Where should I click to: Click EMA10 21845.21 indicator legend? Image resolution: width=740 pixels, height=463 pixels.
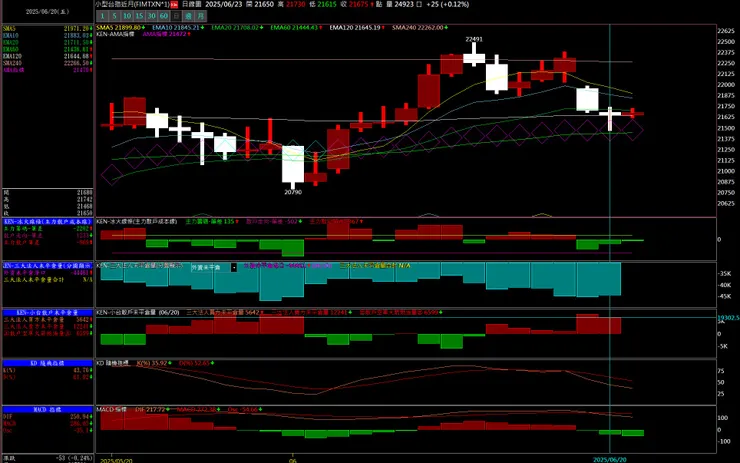tap(178, 28)
